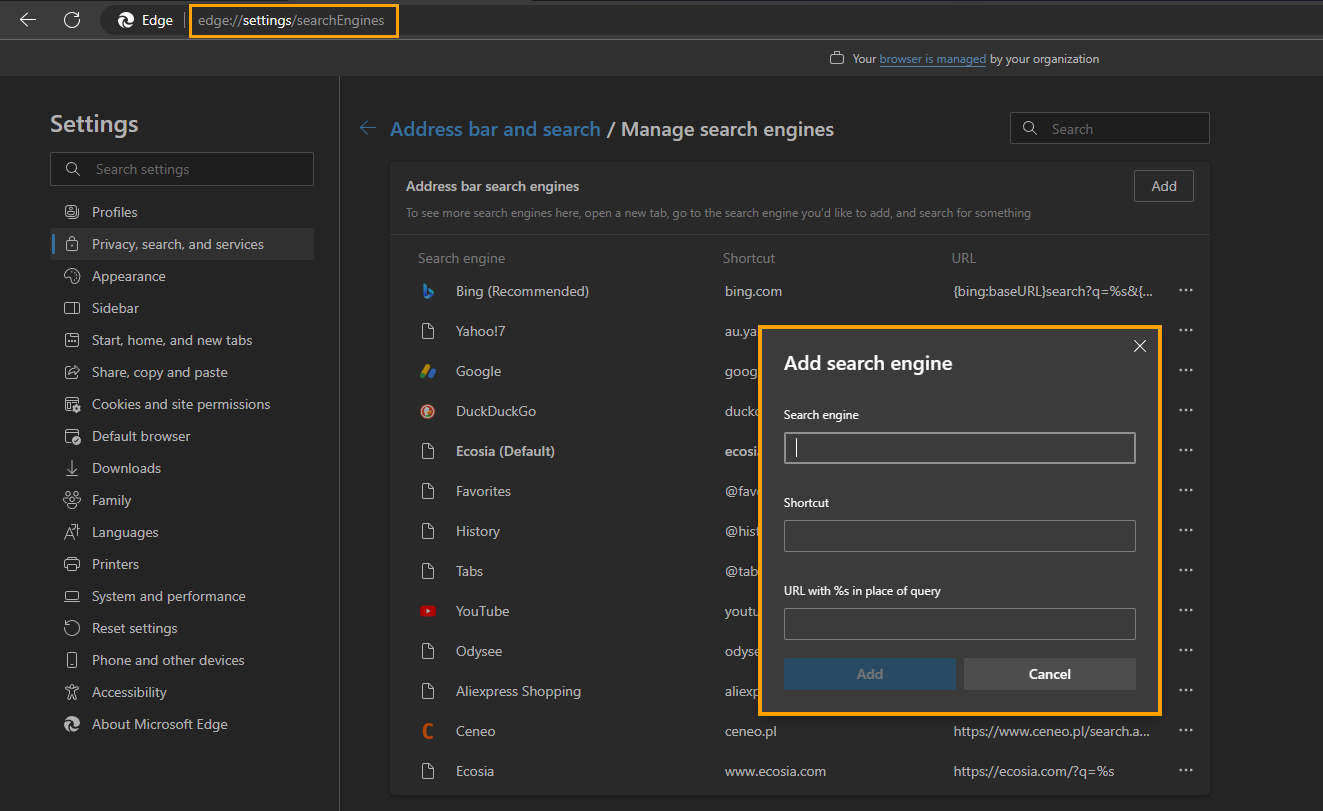Click the Ceneo search engine icon
Screen dimensions: 1323x811
(428, 731)
